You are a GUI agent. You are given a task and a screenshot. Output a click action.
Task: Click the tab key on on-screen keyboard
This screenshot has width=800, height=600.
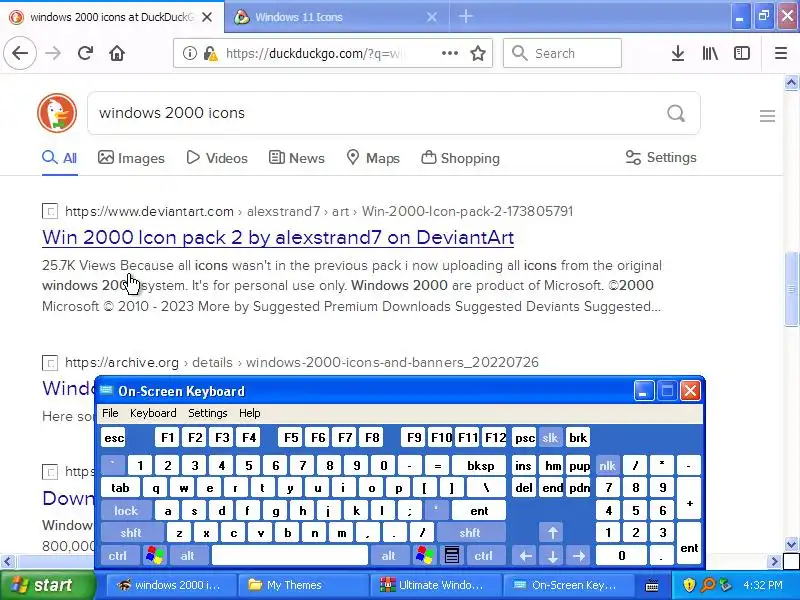tap(120, 488)
